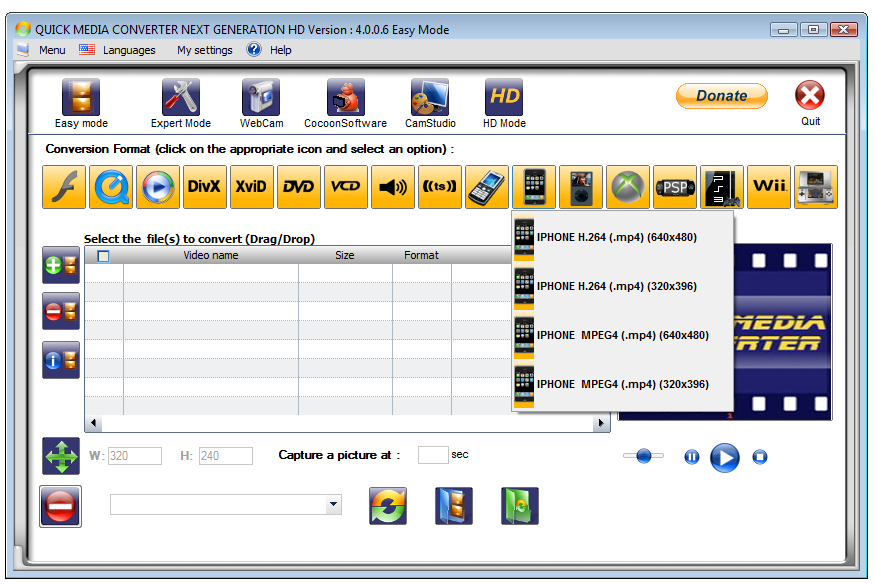The width and height of the screenshot is (875, 584).
Task: Pause the preview playback
Action: coord(691,457)
